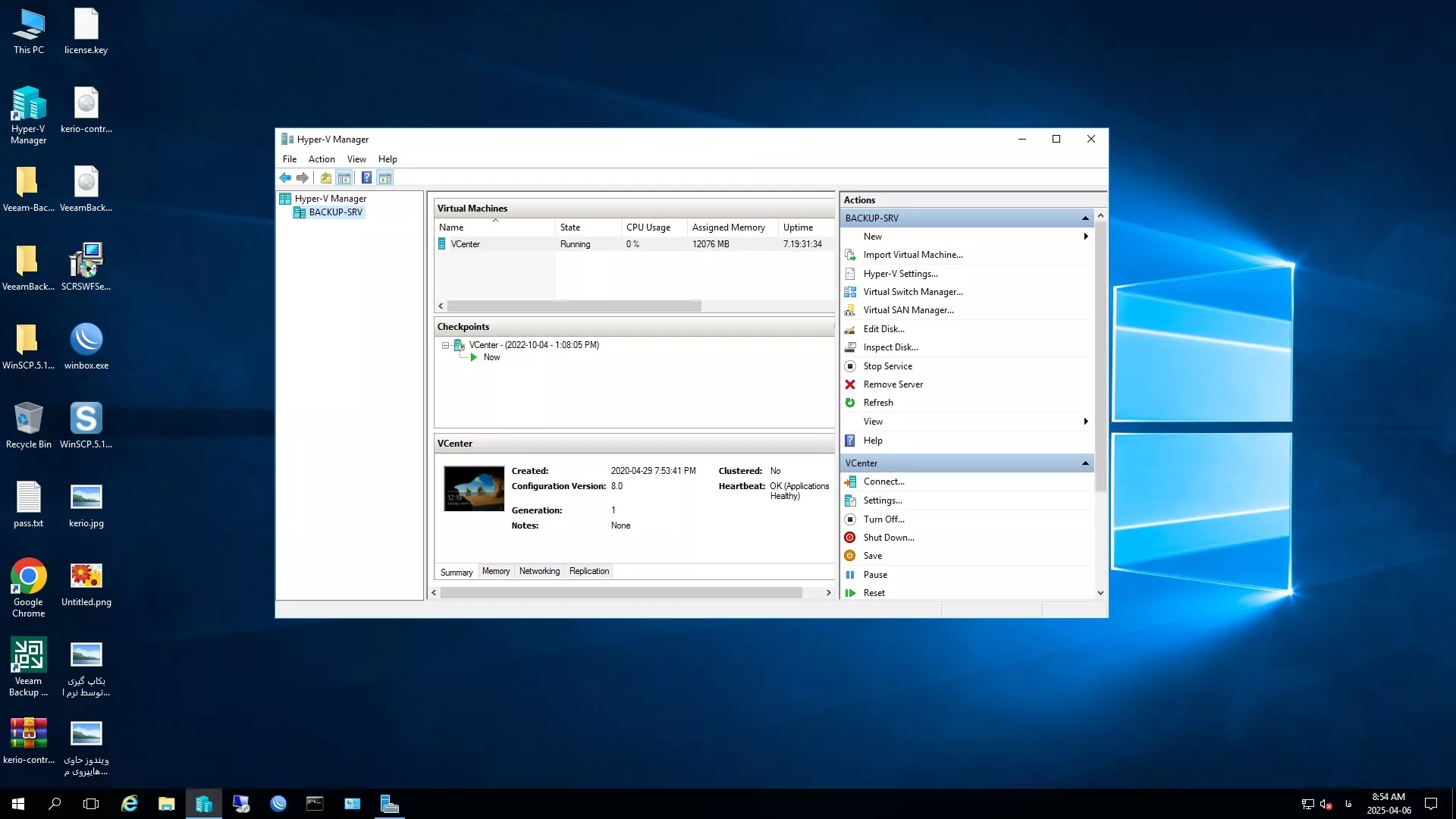Click the Show/Hide Action Pane toolbar icon
This screenshot has height=819, width=1456.
[385, 177]
